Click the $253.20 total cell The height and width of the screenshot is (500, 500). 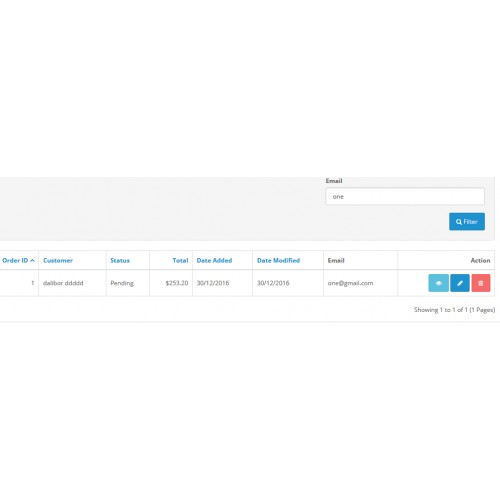coord(177,283)
